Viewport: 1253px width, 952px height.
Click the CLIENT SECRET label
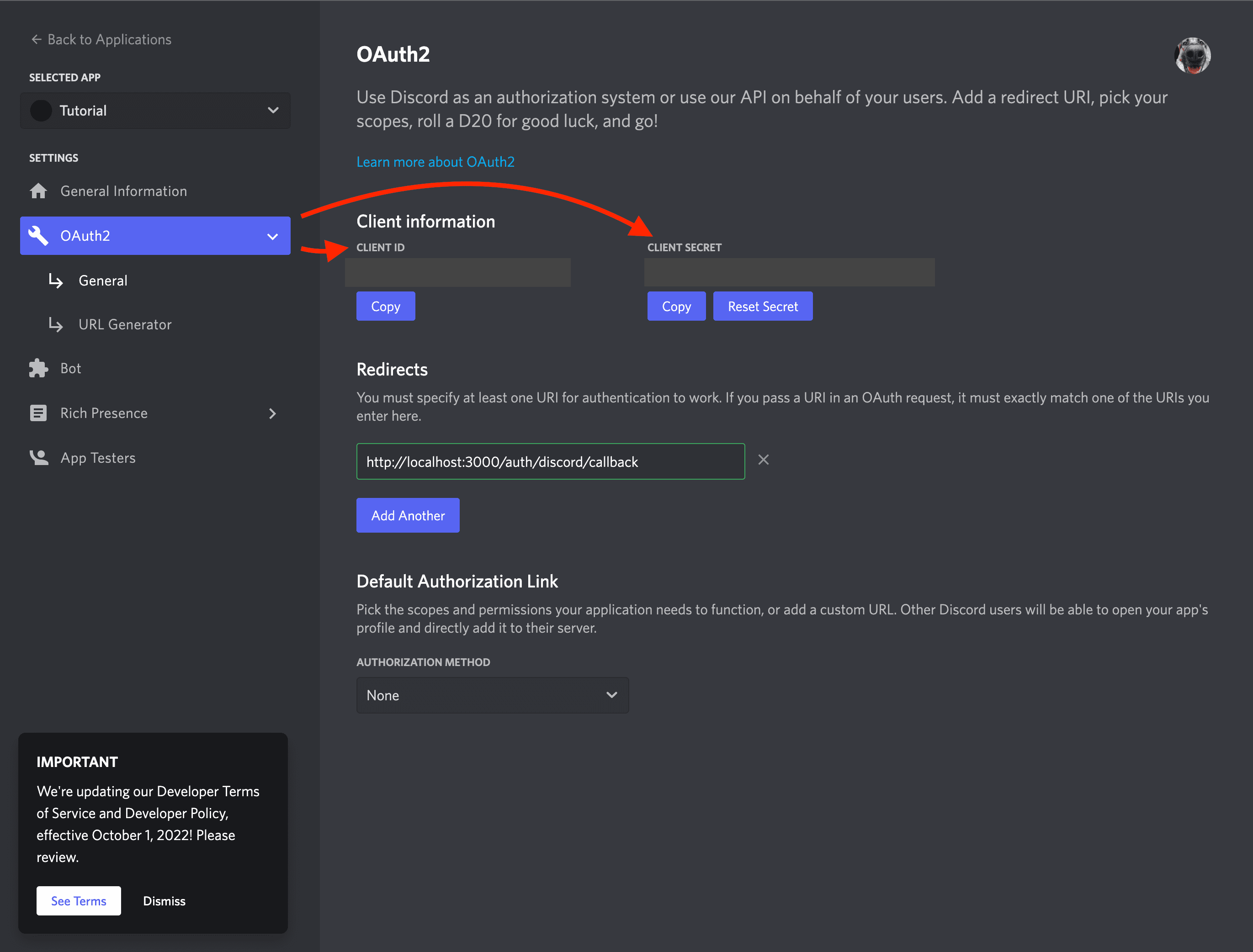(x=685, y=248)
